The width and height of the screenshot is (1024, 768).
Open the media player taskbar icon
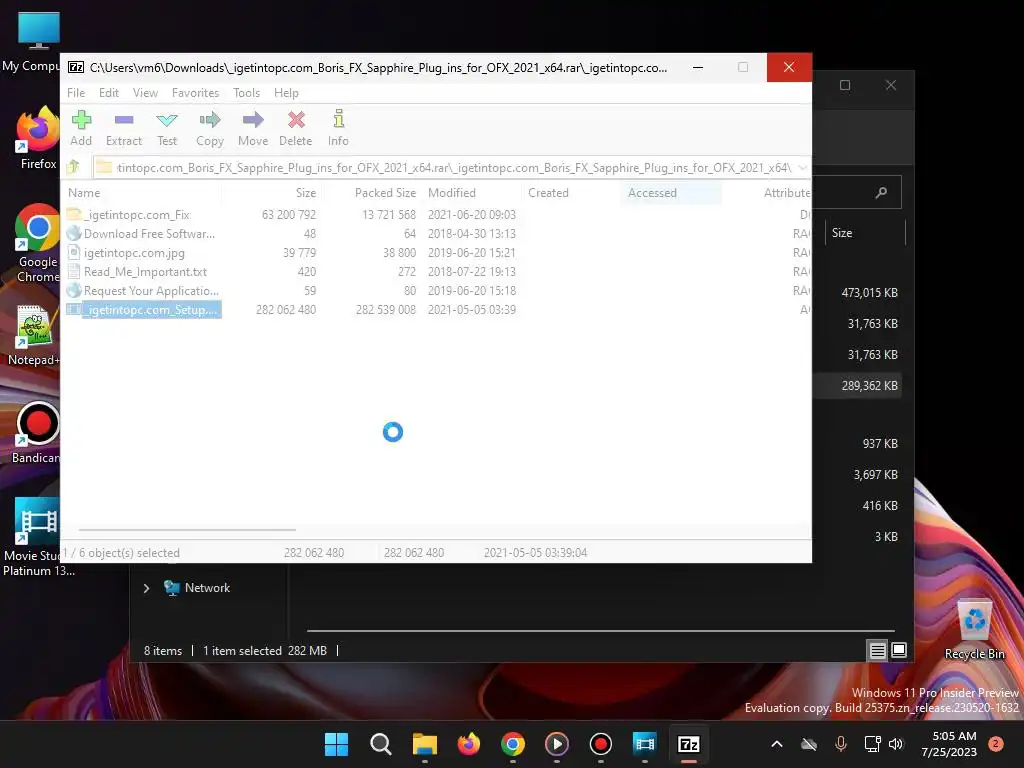(x=556, y=744)
